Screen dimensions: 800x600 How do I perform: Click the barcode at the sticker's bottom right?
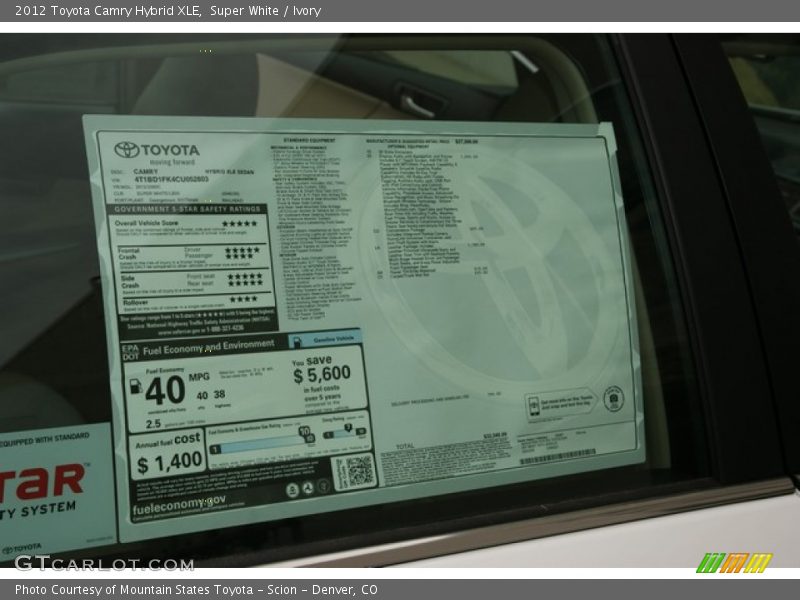tap(556, 456)
